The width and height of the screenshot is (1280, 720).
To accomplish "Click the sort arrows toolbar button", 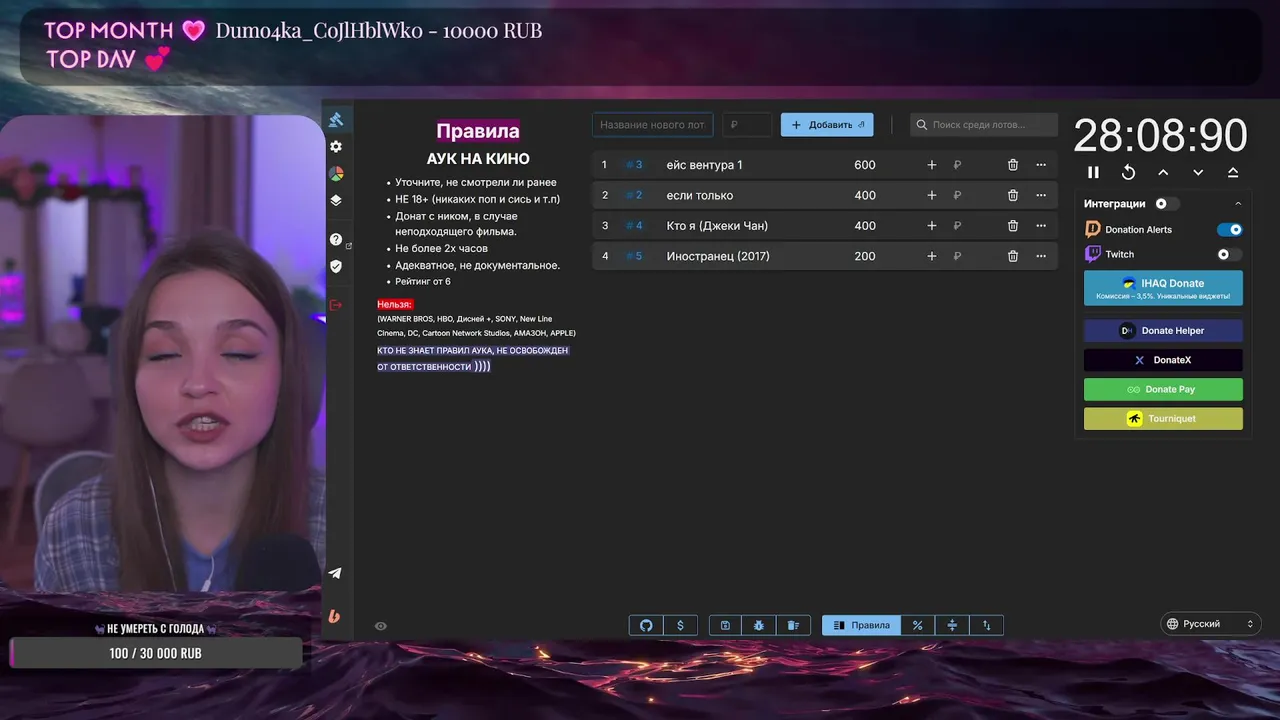I will 987,625.
